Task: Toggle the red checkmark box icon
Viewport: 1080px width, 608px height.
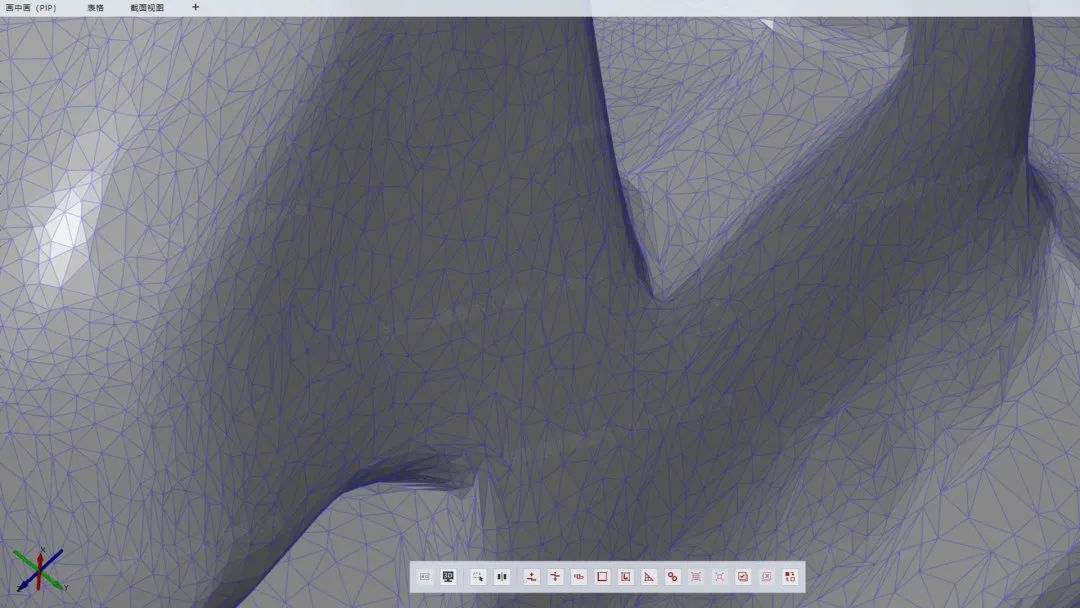Action: (743, 577)
